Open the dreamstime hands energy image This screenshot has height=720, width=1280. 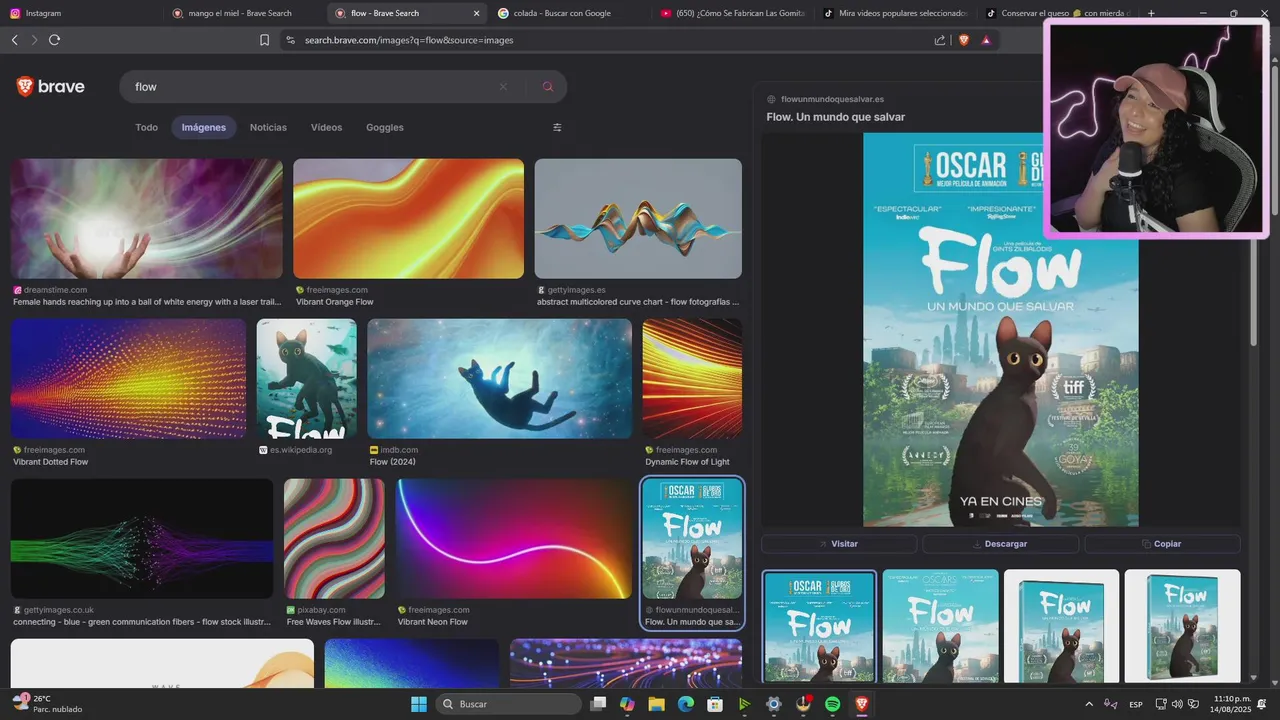click(x=146, y=218)
